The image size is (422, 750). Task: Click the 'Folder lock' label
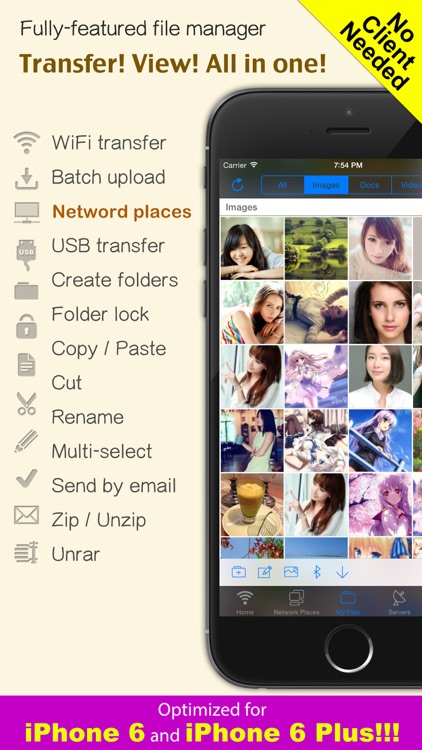tap(100, 314)
